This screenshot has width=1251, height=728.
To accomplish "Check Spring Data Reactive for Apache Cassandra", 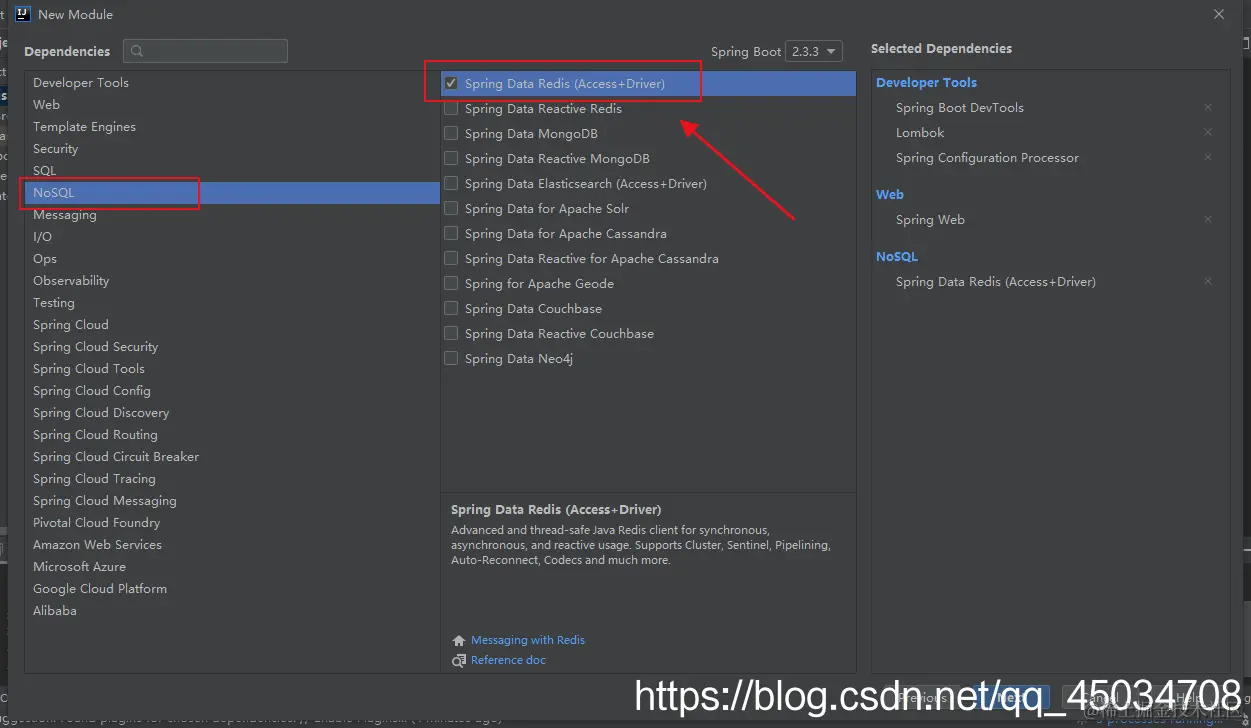I will [451, 258].
